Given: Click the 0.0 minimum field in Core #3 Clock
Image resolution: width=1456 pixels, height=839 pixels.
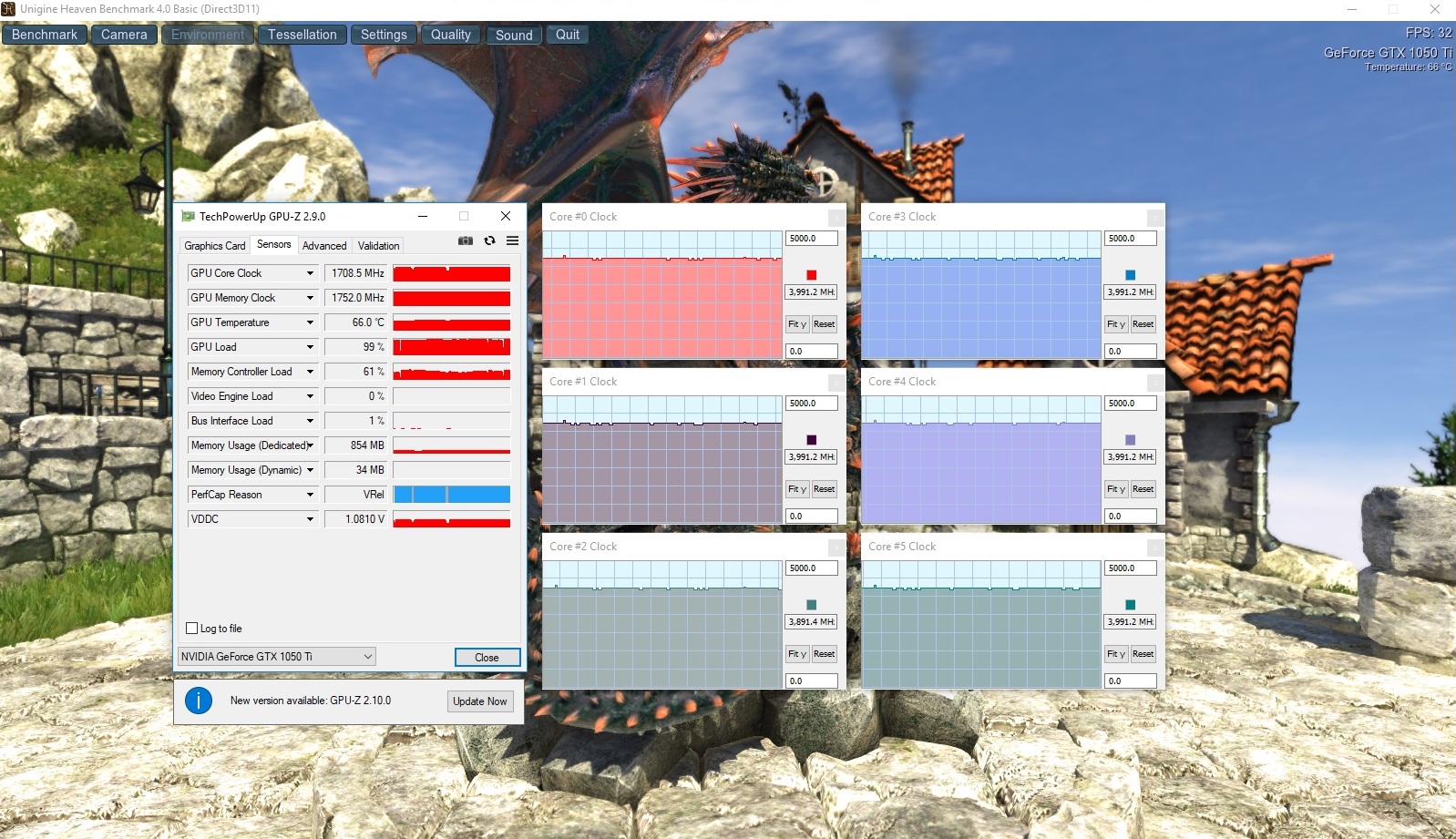Looking at the screenshot, I should 1130,352.
